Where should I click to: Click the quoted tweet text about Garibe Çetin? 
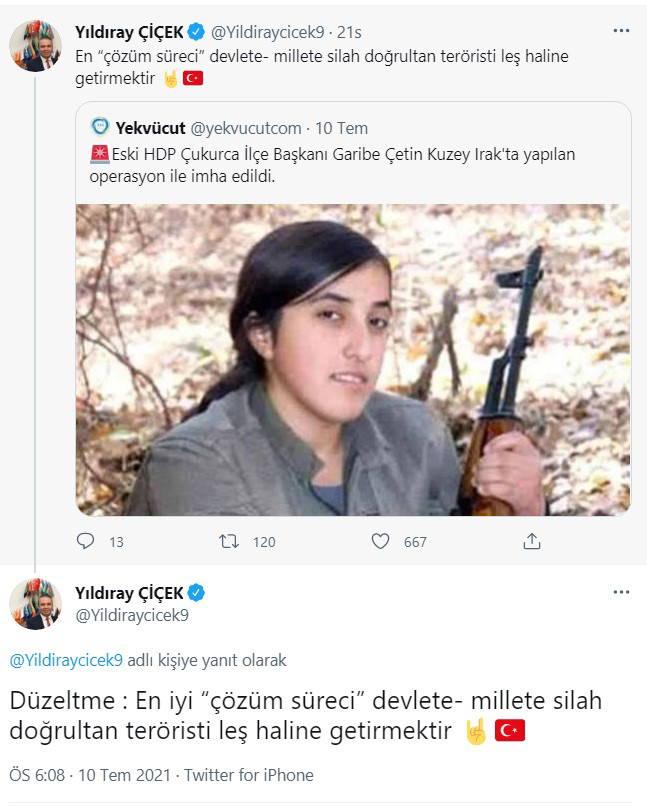[340, 165]
